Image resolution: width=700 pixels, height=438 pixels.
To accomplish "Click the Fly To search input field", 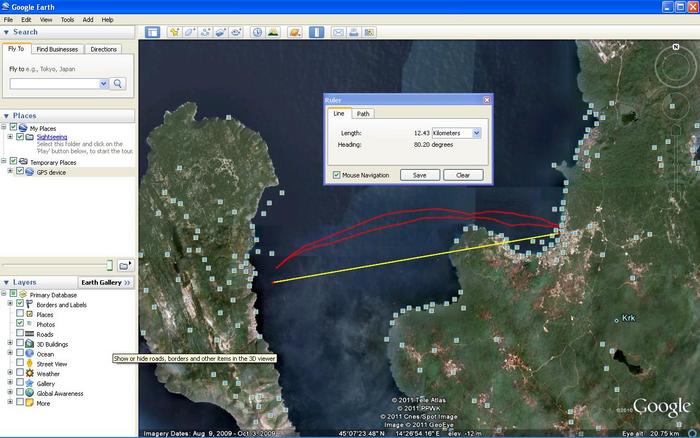I will coord(53,84).
